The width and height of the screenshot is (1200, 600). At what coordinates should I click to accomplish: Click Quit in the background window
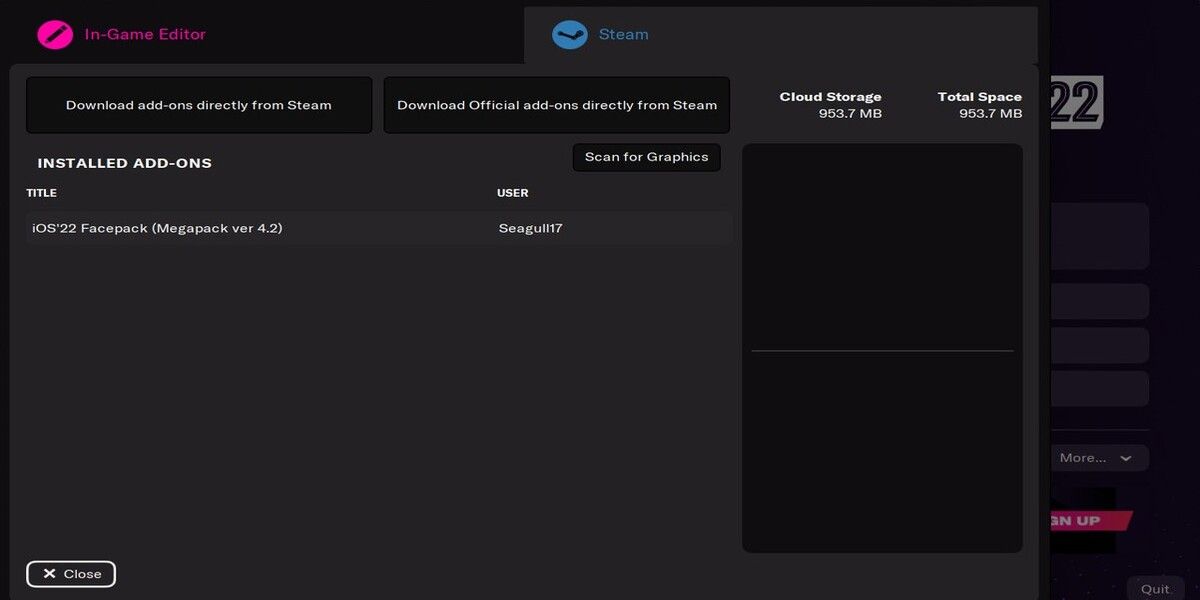pos(1155,589)
